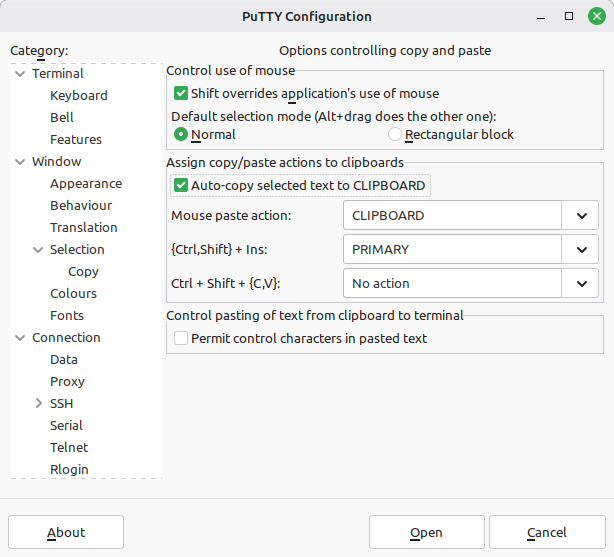The image size is (614, 557).
Task: Select Colours in the category tree
Action: [73, 294]
